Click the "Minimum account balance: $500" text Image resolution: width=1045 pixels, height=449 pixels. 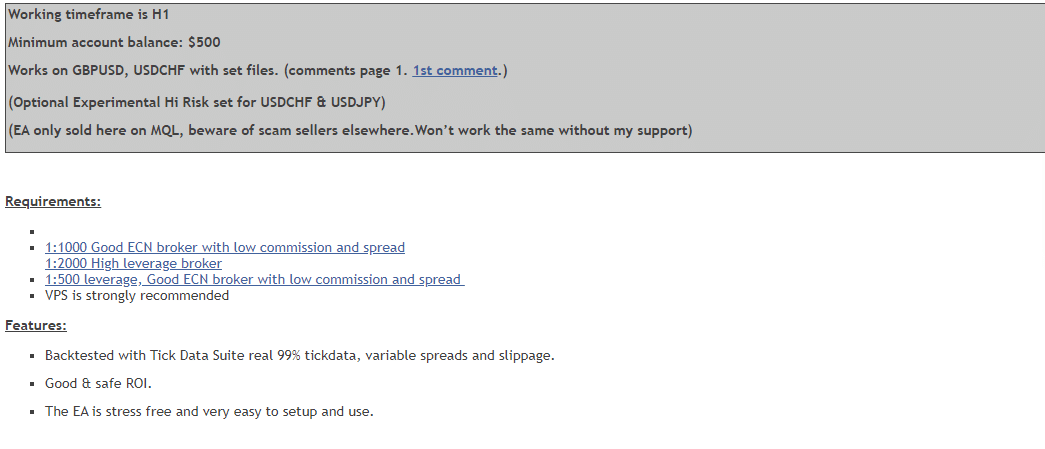point(113,42)
